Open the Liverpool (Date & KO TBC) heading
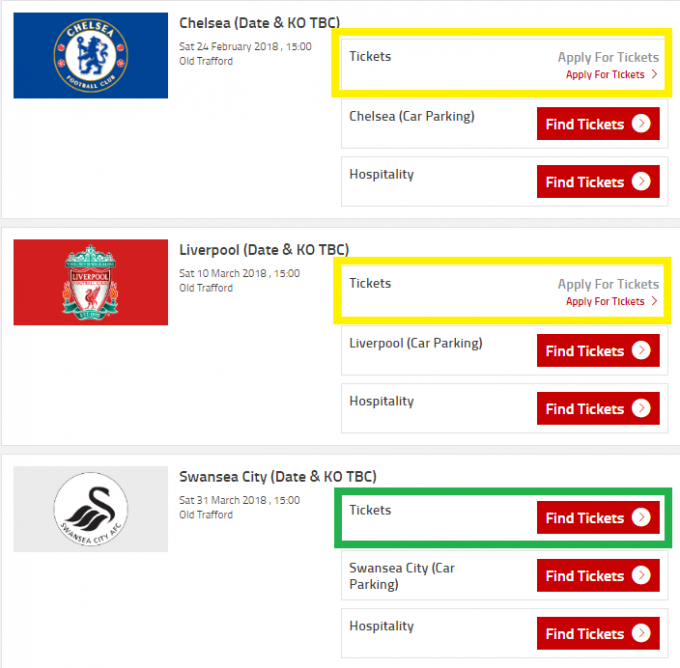 pyautogui.click(x=264, y=250)
